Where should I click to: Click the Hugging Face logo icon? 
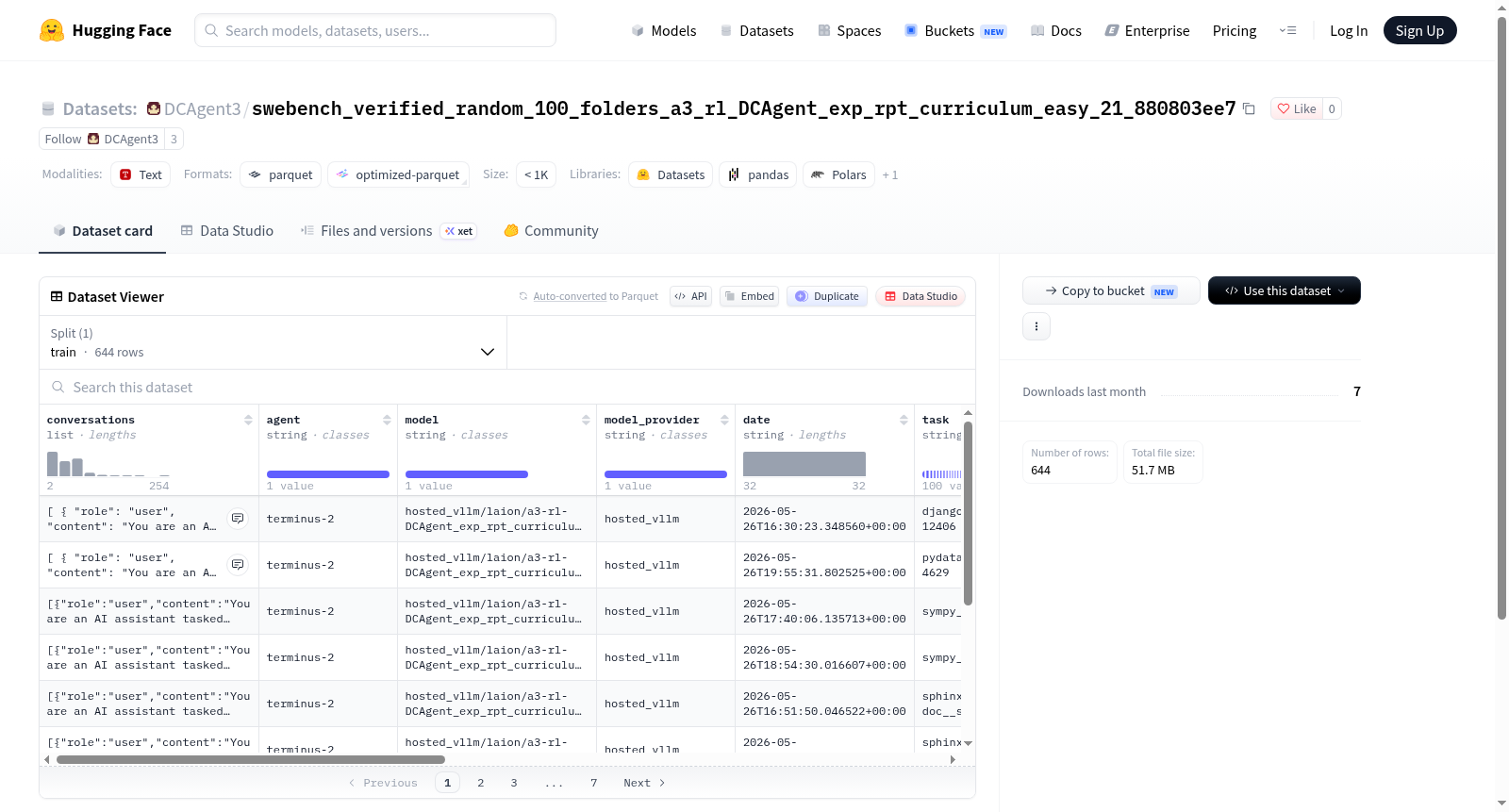(52, 30)
